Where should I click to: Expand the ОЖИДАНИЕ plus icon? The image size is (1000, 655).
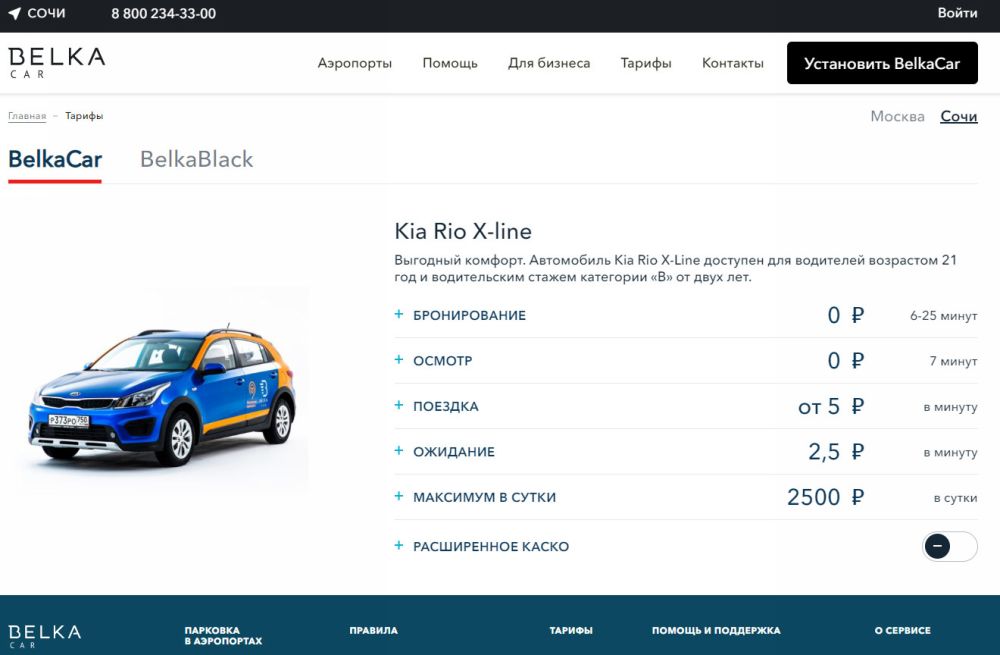(x=399, y=450)
